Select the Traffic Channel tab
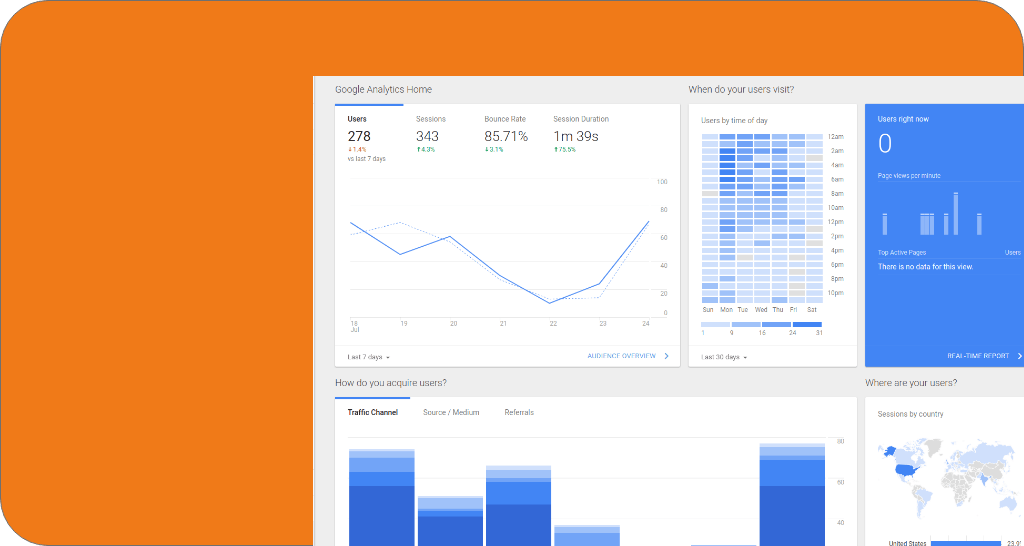The height and width of the screenshot is (546, 1024). pos(372,412)
